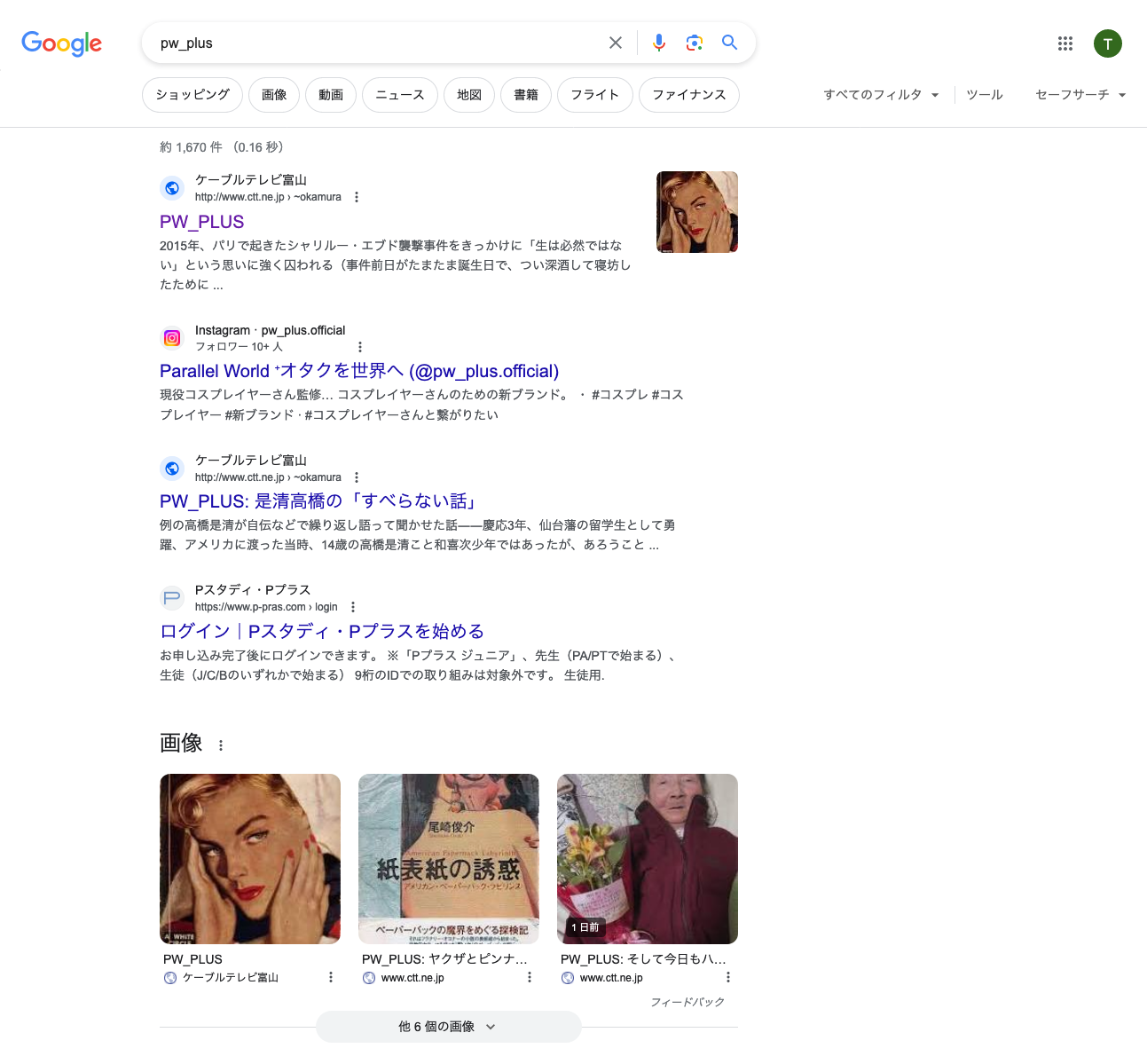This screenshot has height=1064, width=1147.
Task: Select the 地図 filter chip
Action: [469, 95]
